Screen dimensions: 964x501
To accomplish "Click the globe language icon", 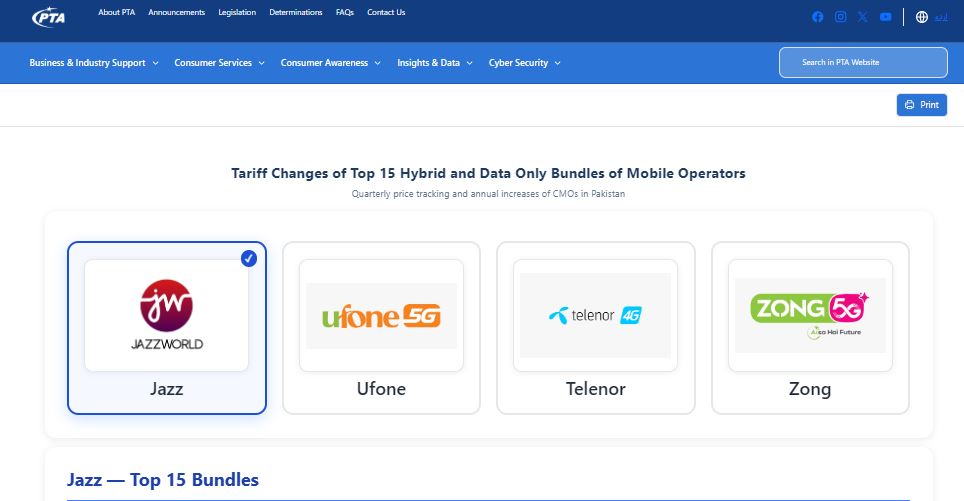I will coord(922,17).
